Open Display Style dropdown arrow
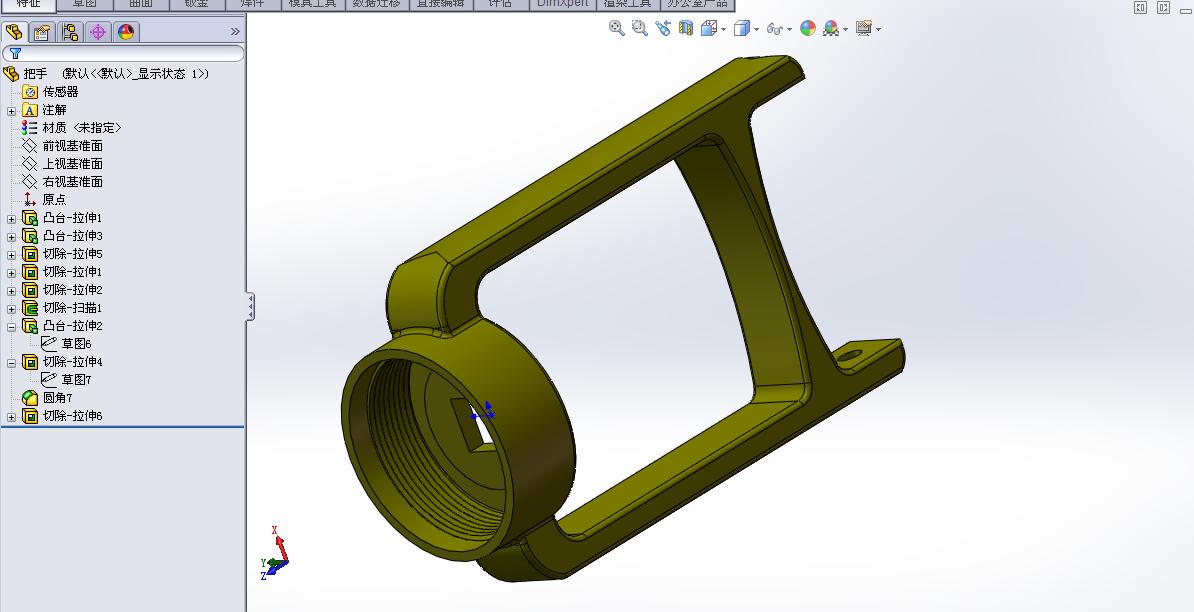This screenshot has width=1194, height=612. point(756,30)
